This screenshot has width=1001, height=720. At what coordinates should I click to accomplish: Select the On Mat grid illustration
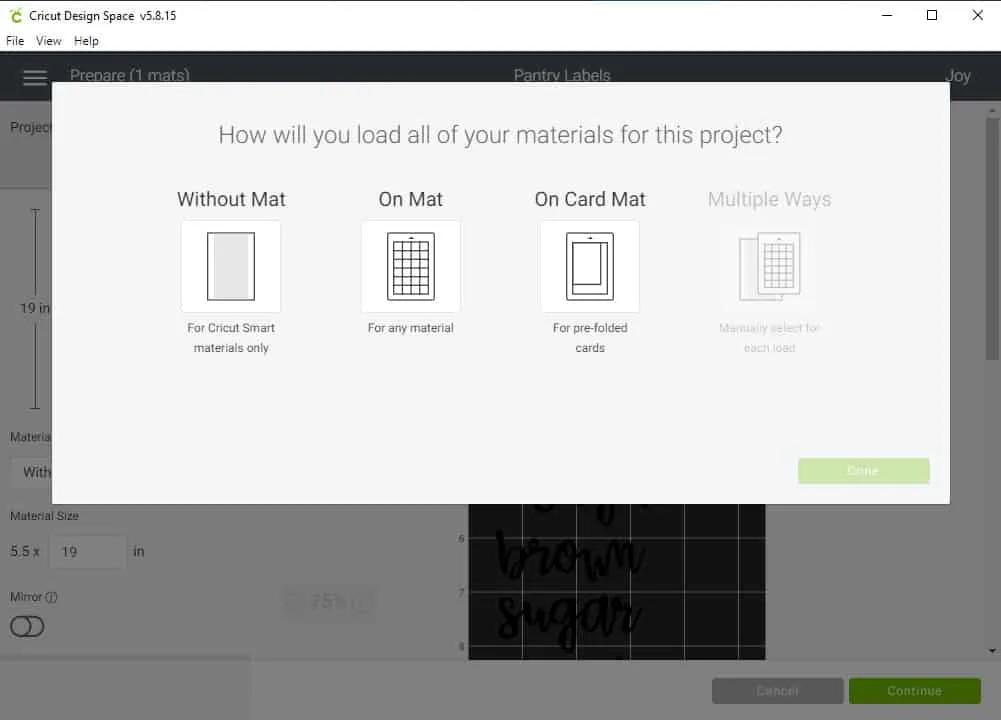coord(411,266)
